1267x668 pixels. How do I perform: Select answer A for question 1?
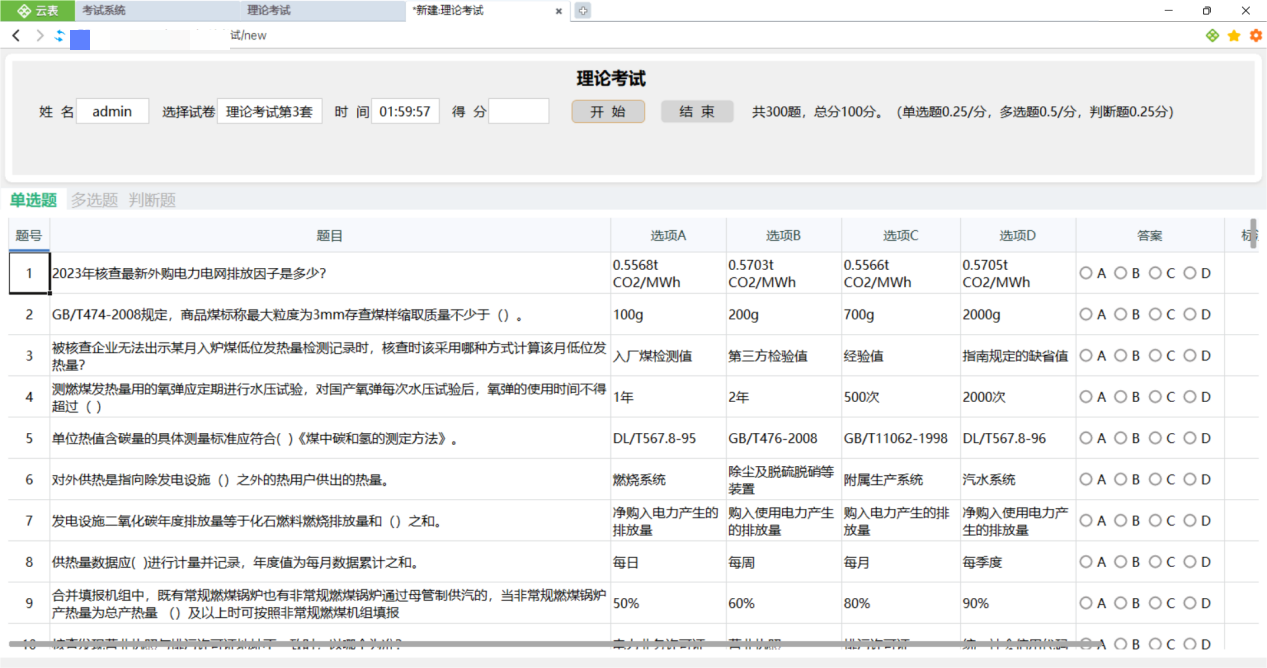click(x=1086, y=273)
